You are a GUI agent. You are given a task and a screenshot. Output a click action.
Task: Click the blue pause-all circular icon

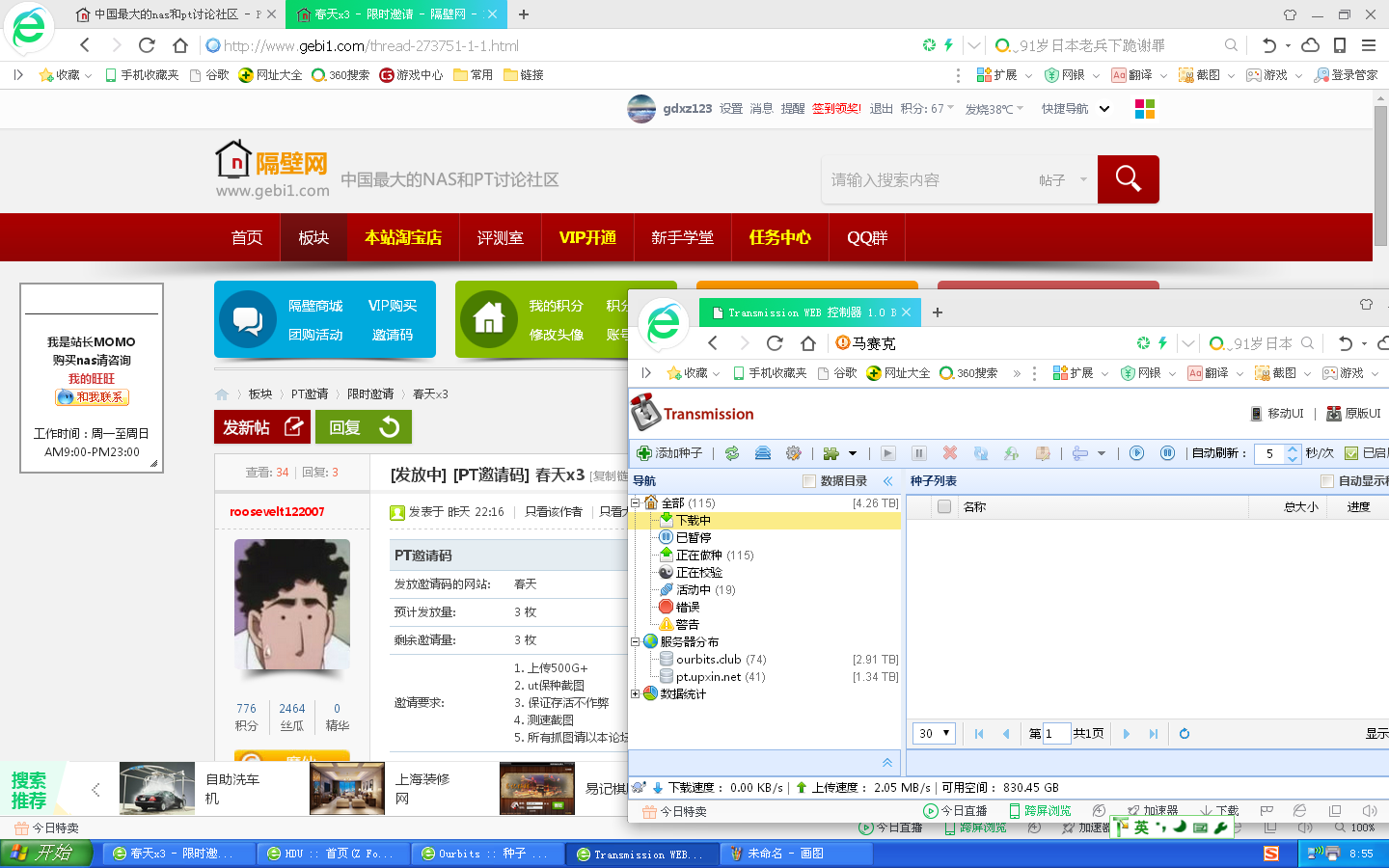click(1168, 453)
